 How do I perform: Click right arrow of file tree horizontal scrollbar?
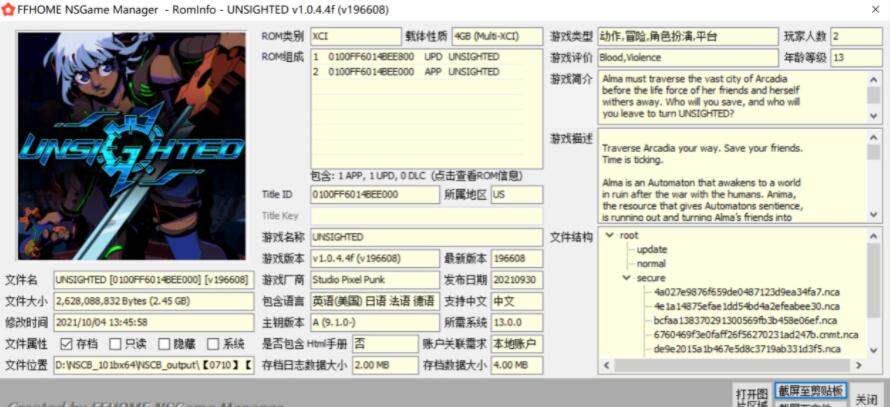point(859,366)
